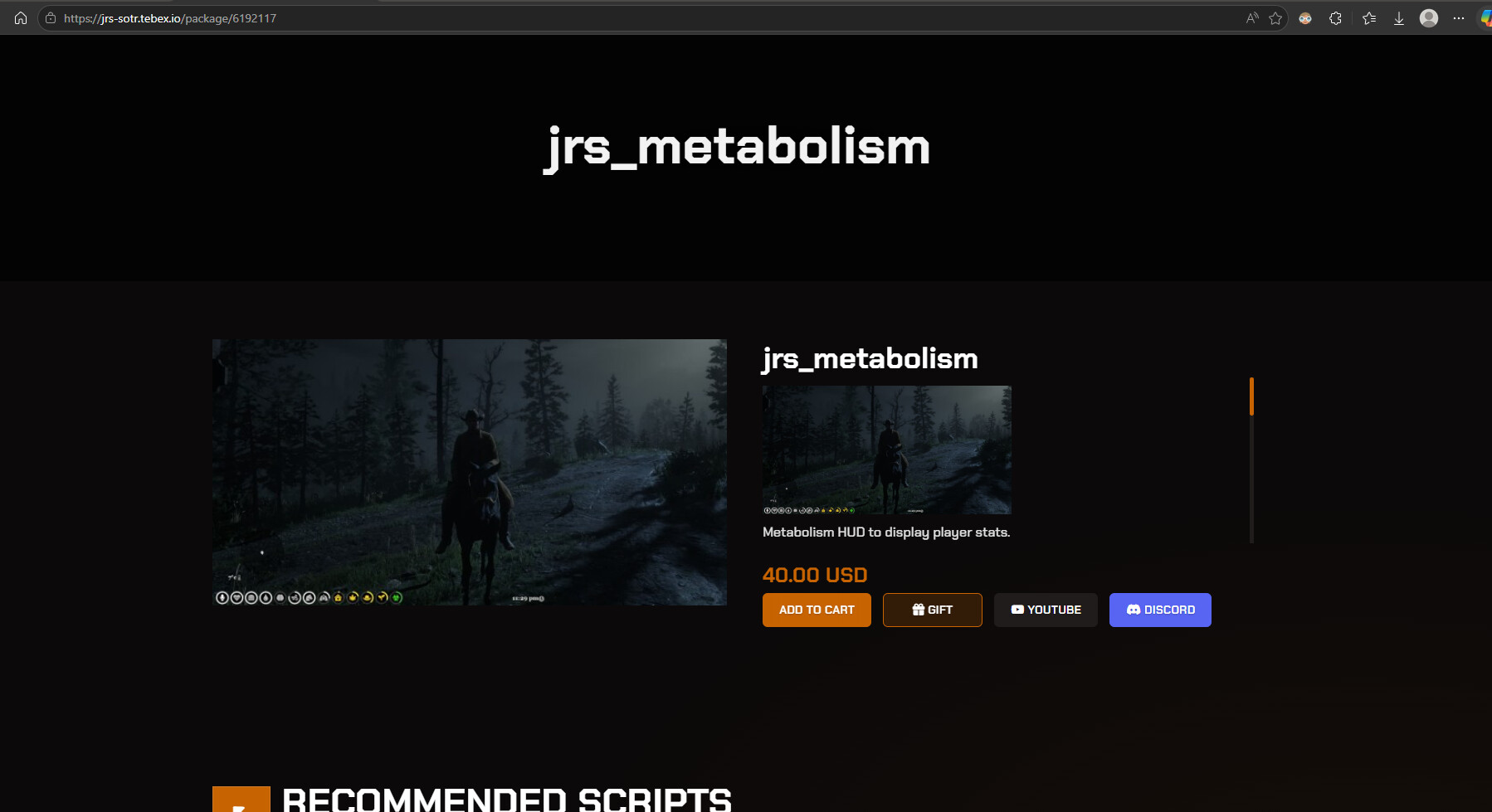Open the Extensions puzzle-piece menu
The image size is (1492, 812).
[x=1335, y=18]
